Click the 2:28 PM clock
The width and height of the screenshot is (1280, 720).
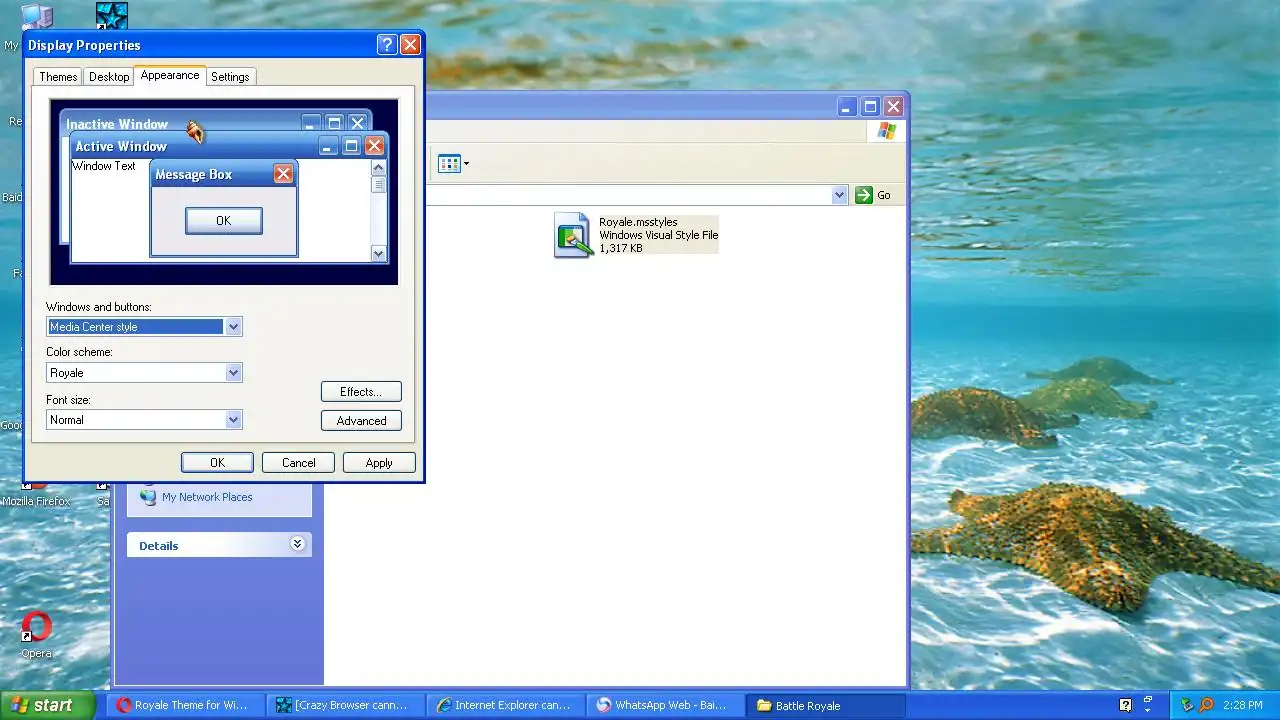(1243, 705)
